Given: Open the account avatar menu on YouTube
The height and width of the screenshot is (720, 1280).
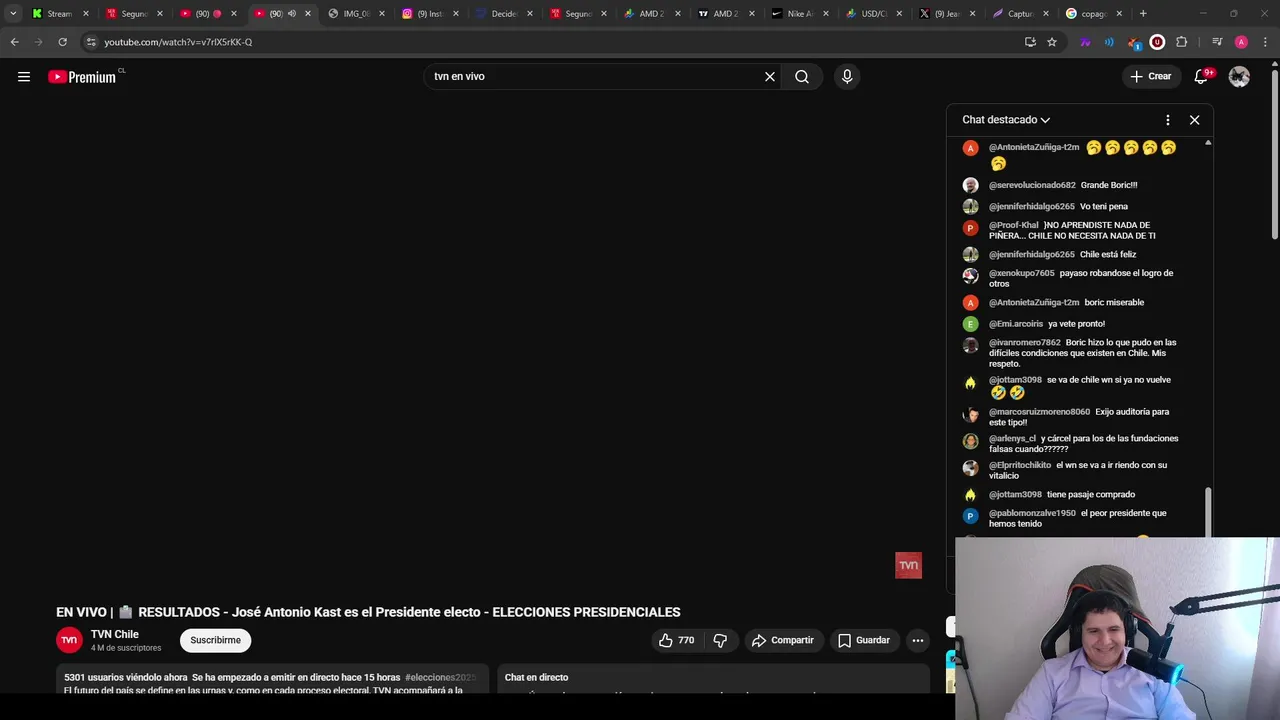Looking at the screenshot, I should [x=1239, y=77].
